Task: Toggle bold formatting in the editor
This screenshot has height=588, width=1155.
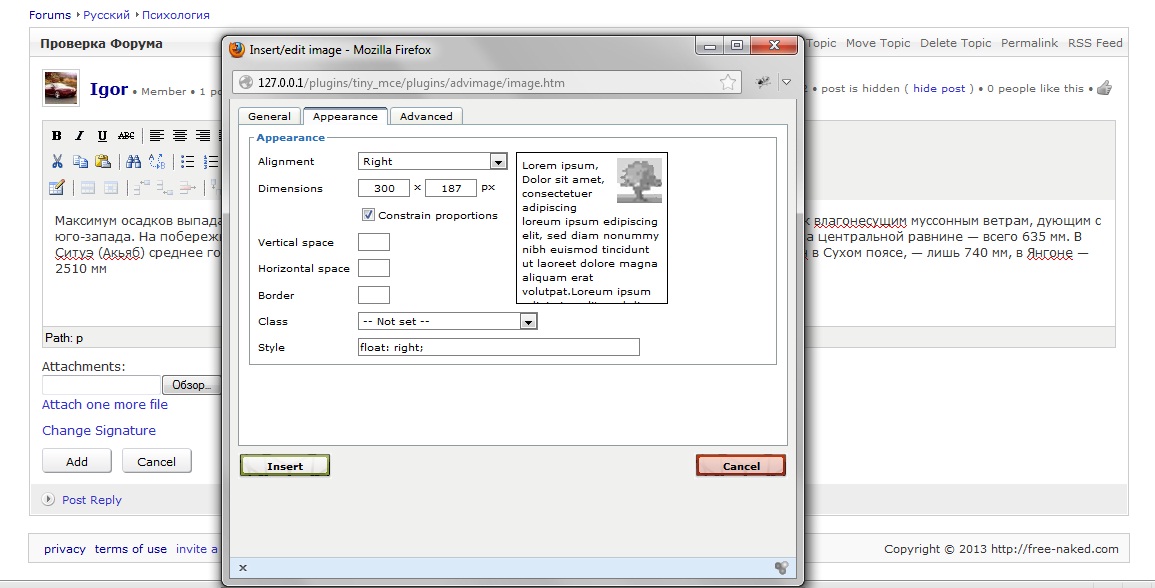Action: point(57,136)
